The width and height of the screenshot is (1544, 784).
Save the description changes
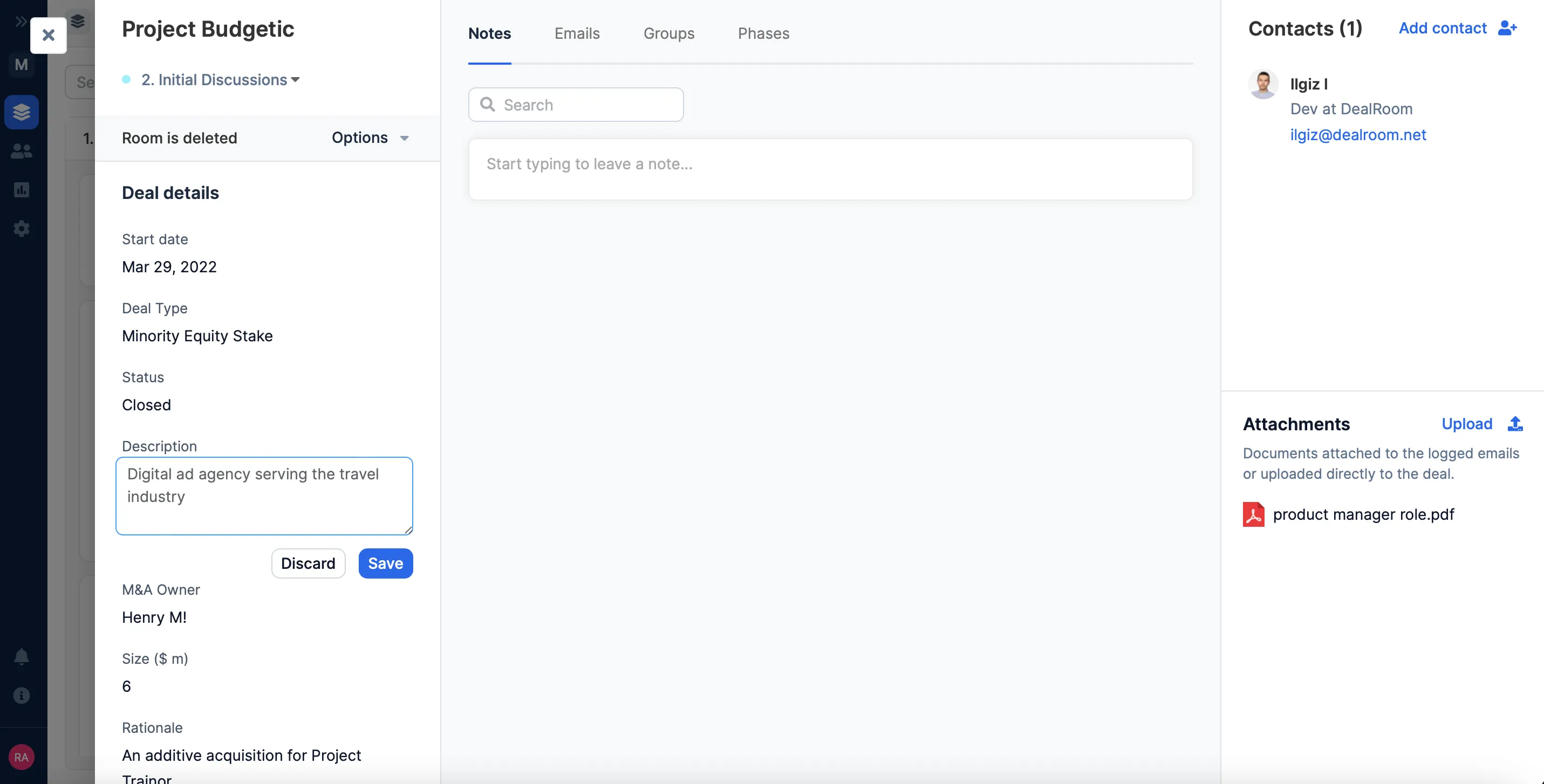click(385, 563)
